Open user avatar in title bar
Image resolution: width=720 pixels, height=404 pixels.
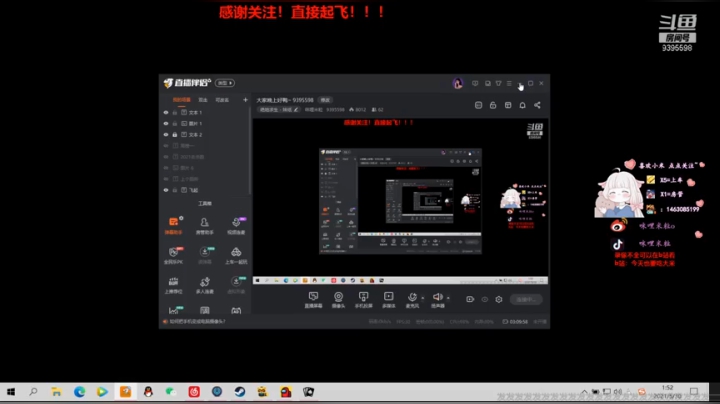457,84
